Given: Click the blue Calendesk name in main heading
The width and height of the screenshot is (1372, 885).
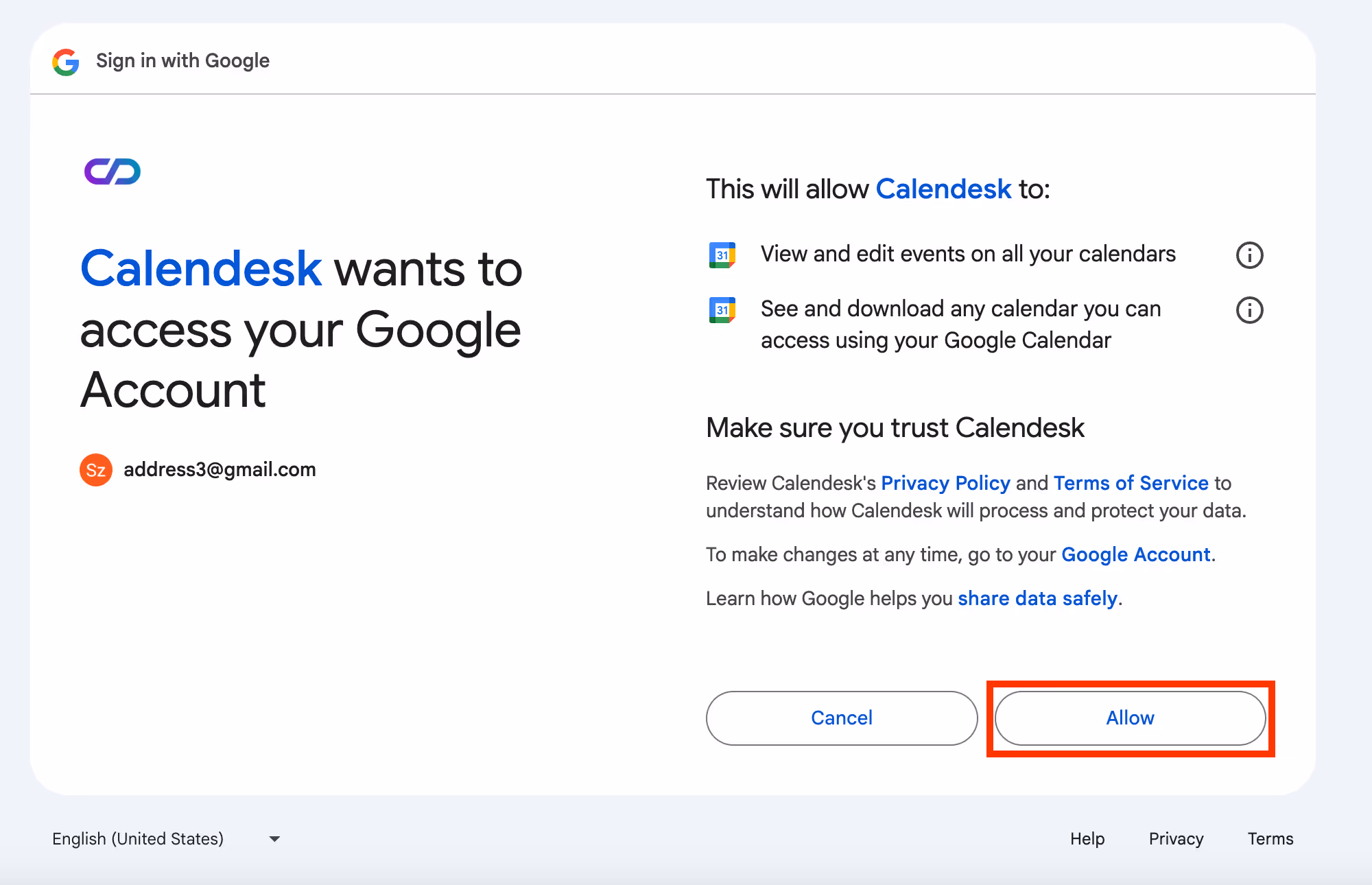Looking at the screenshot, I should (201, 268).
